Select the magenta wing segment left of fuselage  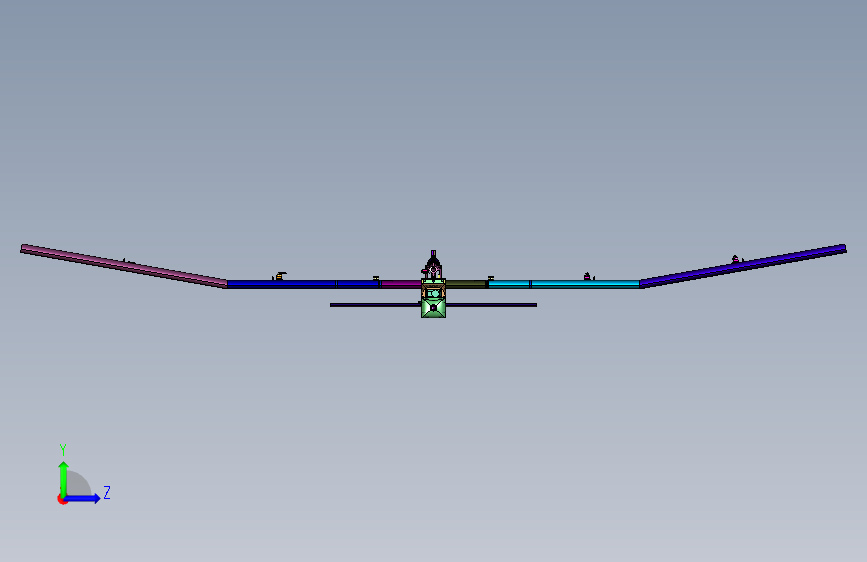(x=401, y=284)
